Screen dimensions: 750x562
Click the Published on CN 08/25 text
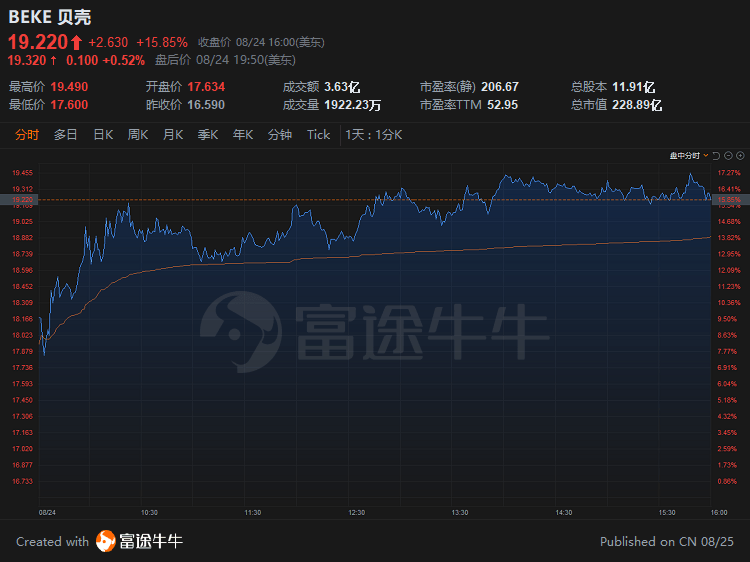click(x=667, y=541)
